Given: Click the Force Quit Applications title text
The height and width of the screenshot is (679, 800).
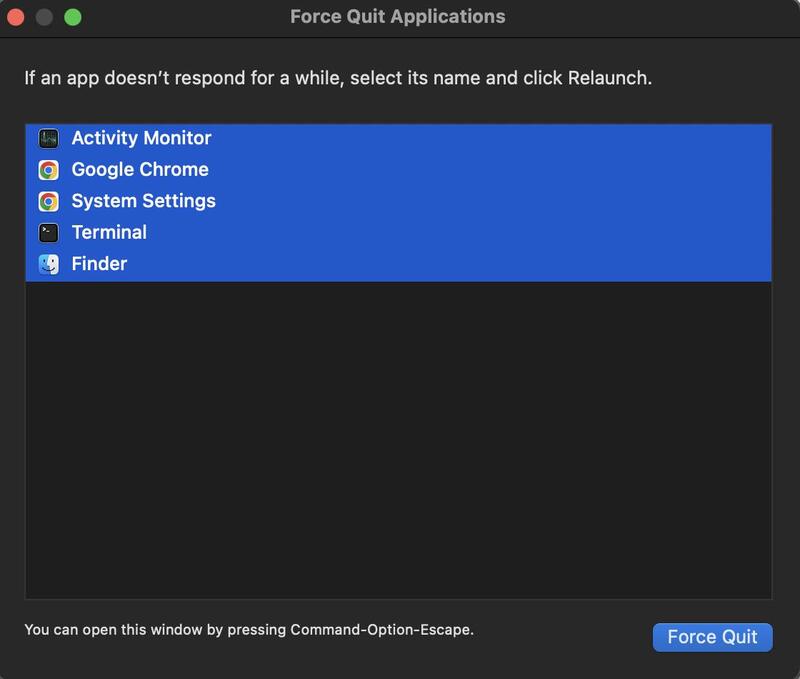Looking at the screenshot, I should [397, 17].
